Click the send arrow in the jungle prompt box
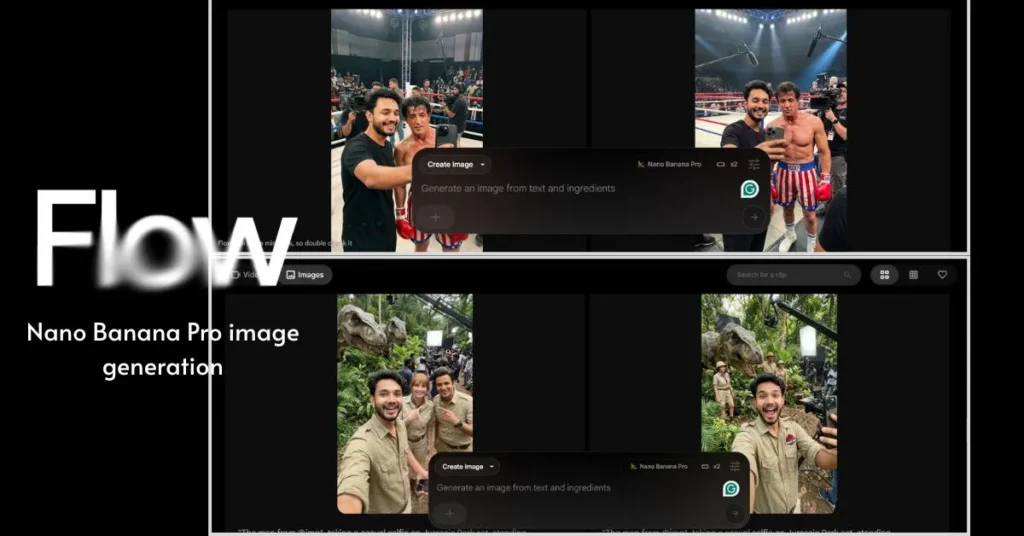The width and height of the screenshot is (1024, 536). pyautogui.click(x=735, y=514)
